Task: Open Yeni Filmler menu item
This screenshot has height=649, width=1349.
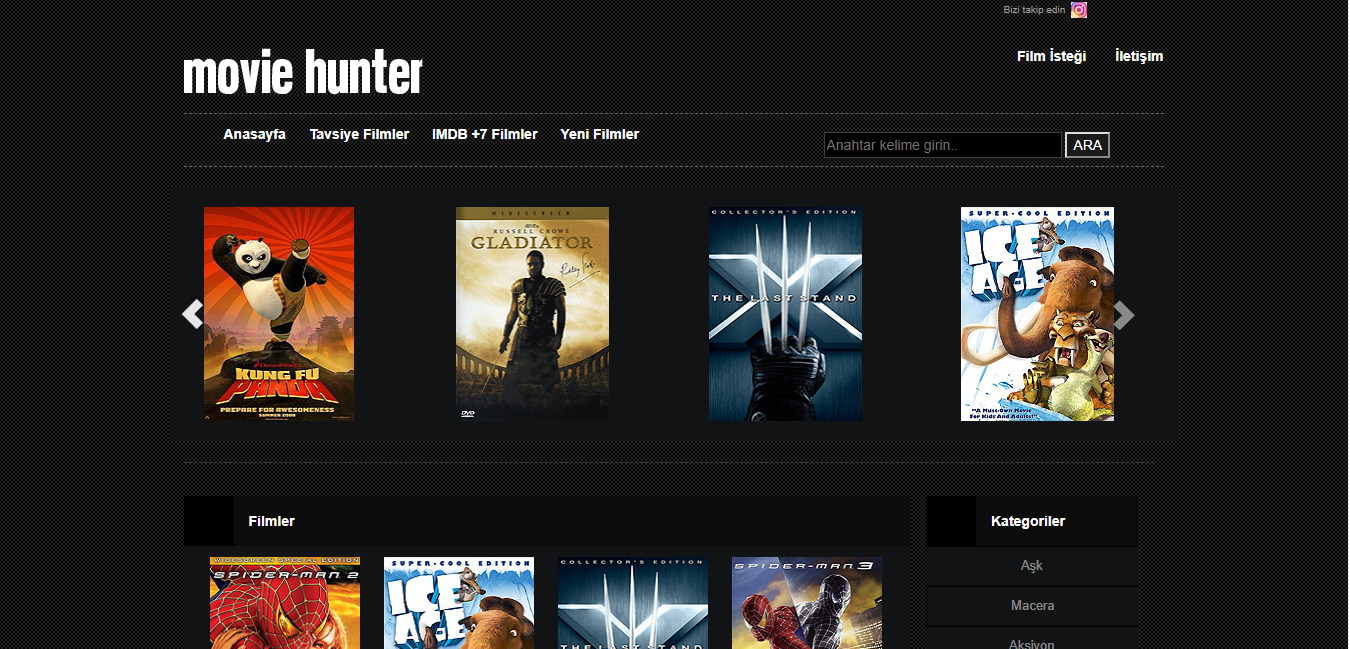Action: (x=600, y=134)
